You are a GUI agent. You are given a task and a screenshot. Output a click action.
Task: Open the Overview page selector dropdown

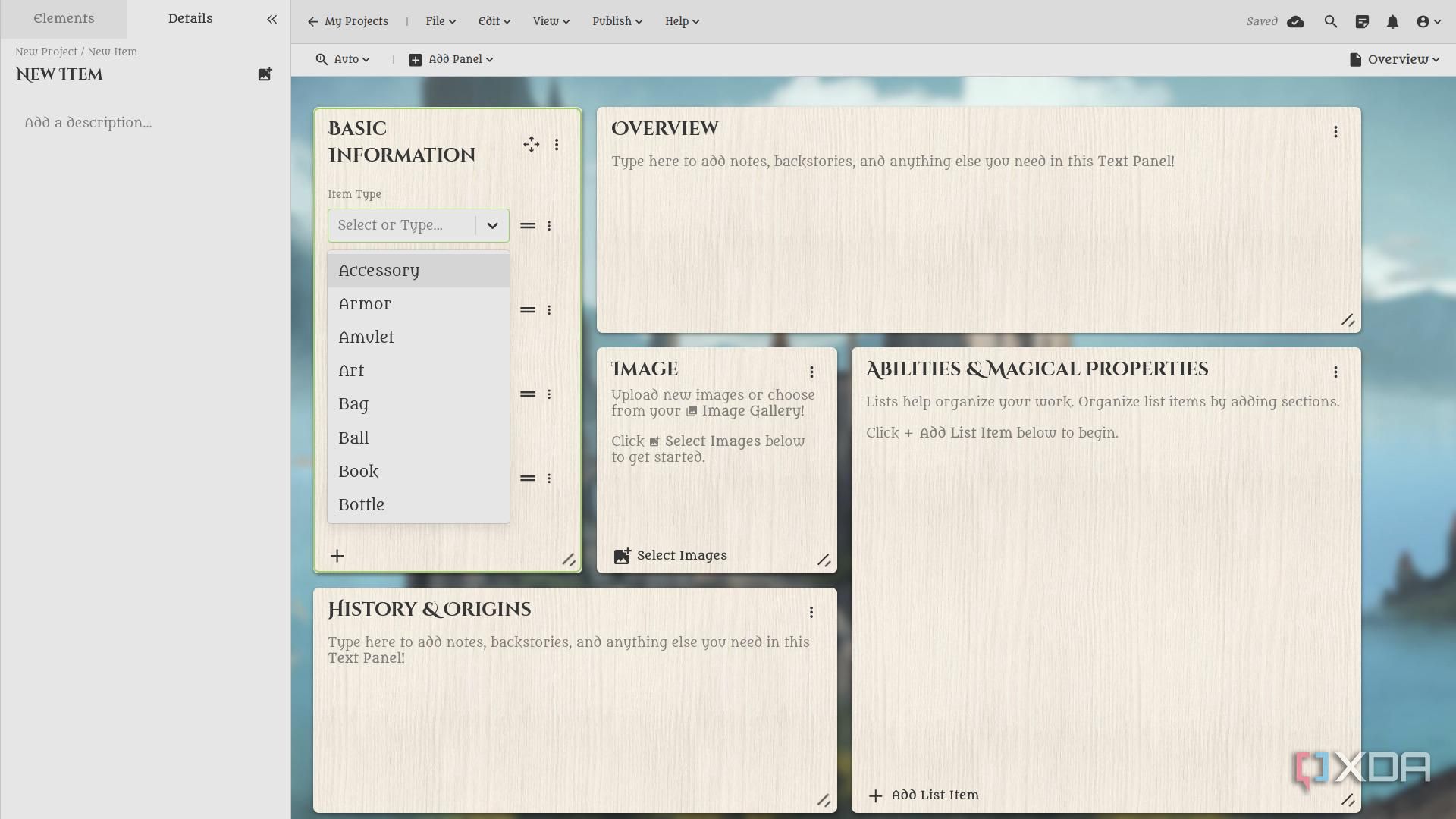(x=1395, y=59)
